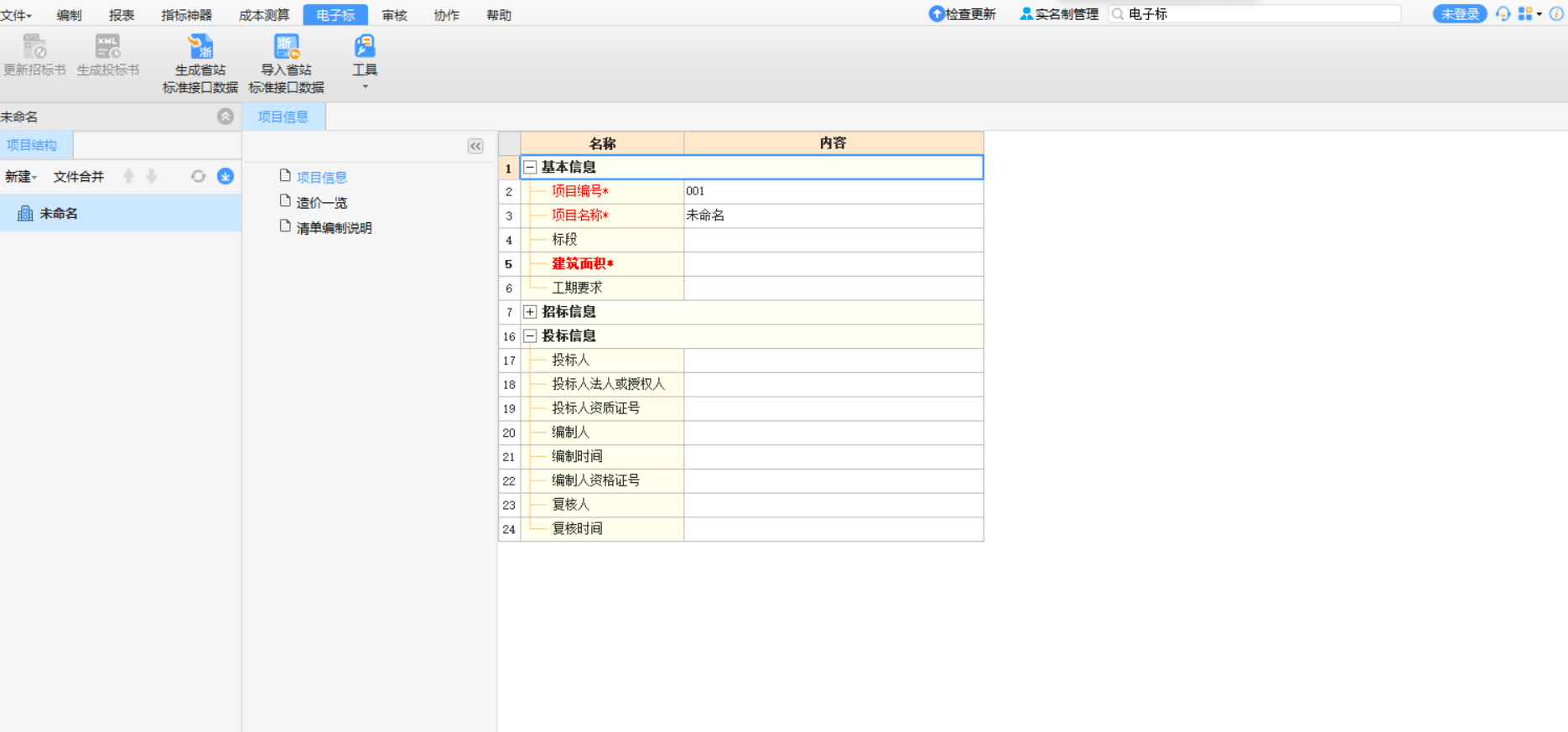Click the document icon beside 项目信息
This screenshot has height=732, width=1568.
pos(285,176)
